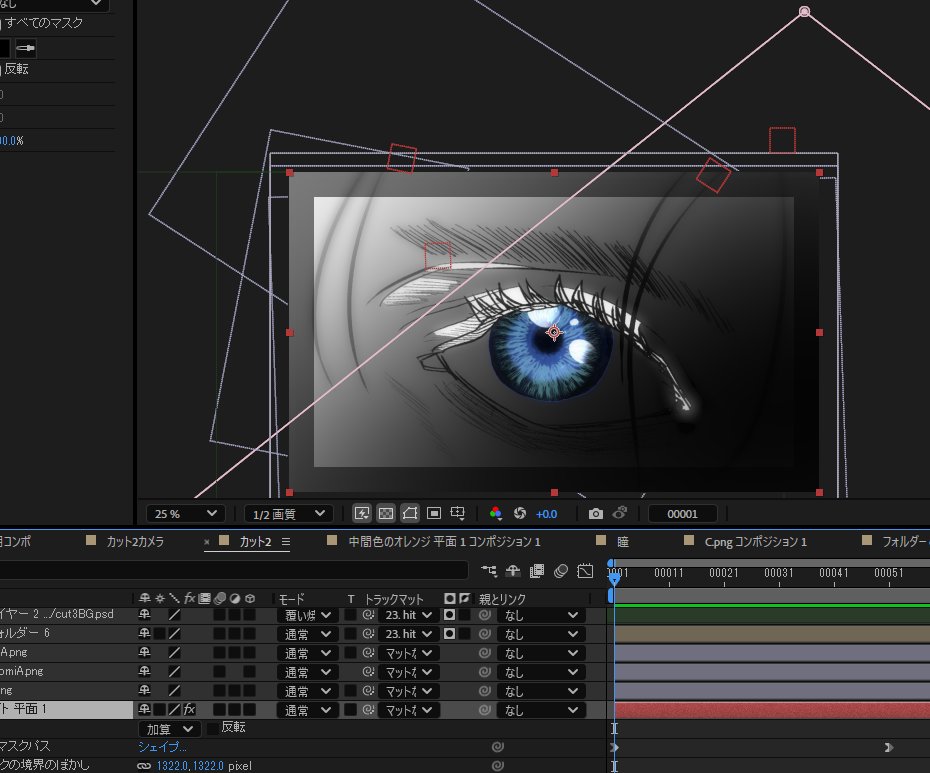Click quality switch on フォルダー 6 layer
The width and height of the screenshot is (930, 773).
(174, 634)
